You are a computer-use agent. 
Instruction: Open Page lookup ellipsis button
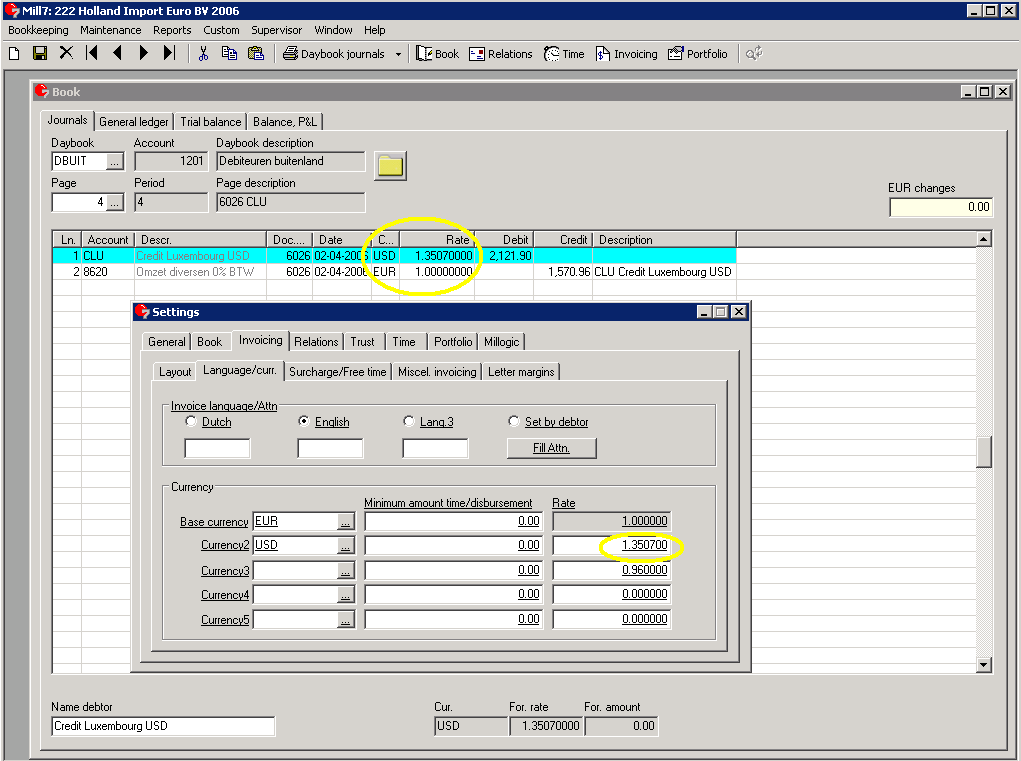pos(115,202)
